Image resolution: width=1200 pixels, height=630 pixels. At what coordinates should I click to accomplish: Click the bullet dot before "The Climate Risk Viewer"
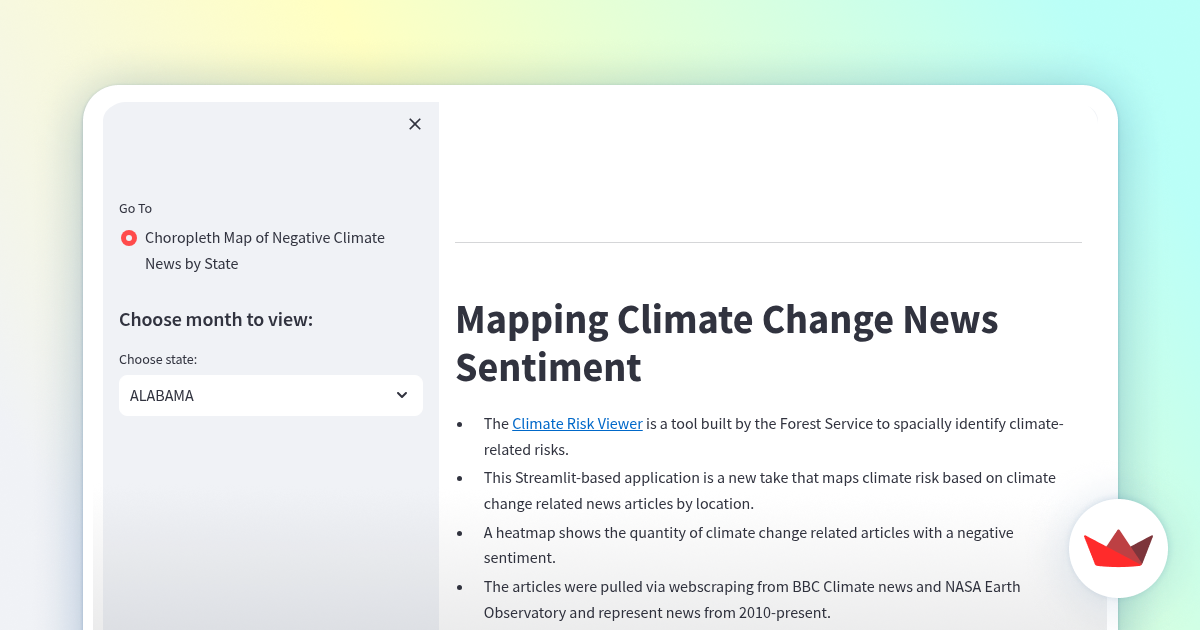pyautogui.click(x=460, y=424)
